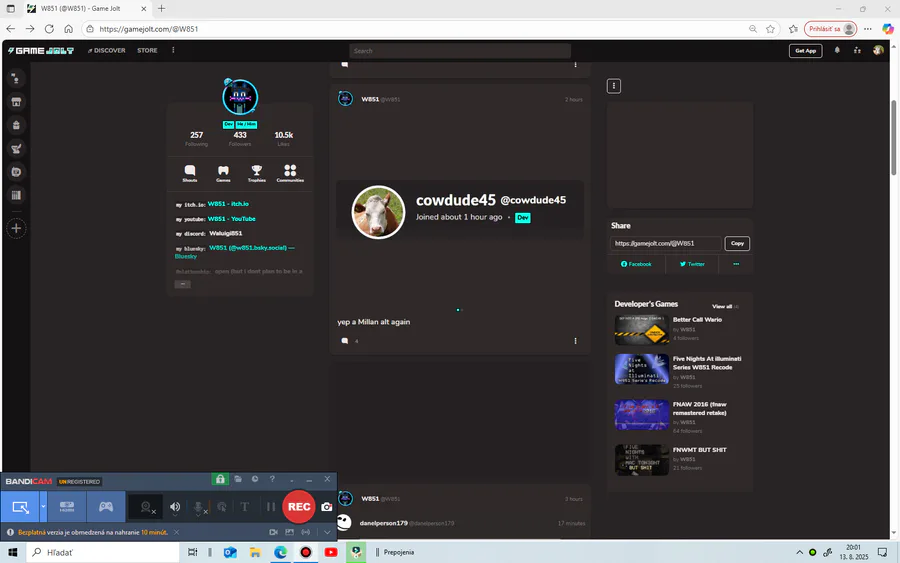Expand Bandicam screen mode dropdown arrow
The height and width of the screenshot is (563, 900).
tap(43, 507)
